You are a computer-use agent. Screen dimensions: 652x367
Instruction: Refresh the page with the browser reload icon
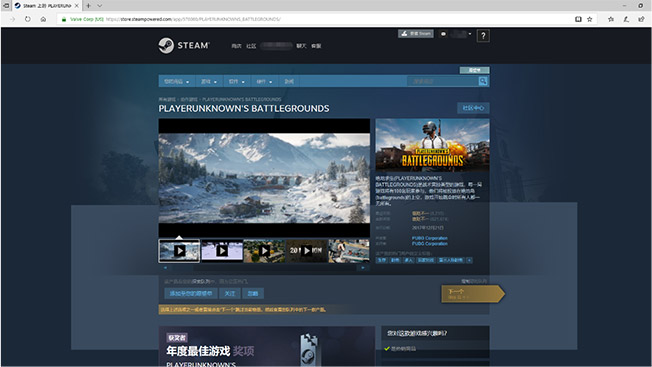pyautogui.click(x=27, y=19)
